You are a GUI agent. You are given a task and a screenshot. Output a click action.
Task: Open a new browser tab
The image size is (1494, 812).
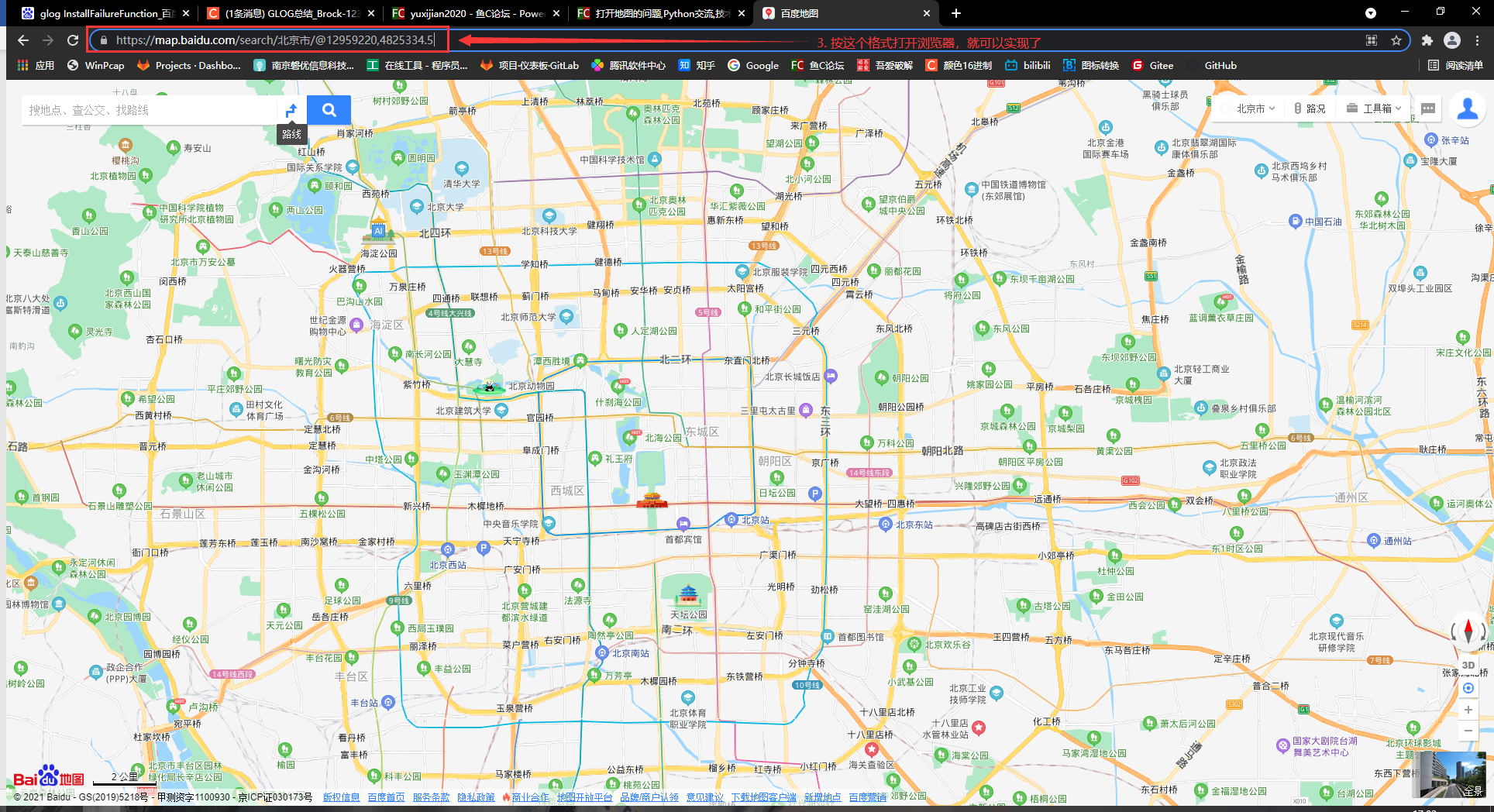[956, 13]
